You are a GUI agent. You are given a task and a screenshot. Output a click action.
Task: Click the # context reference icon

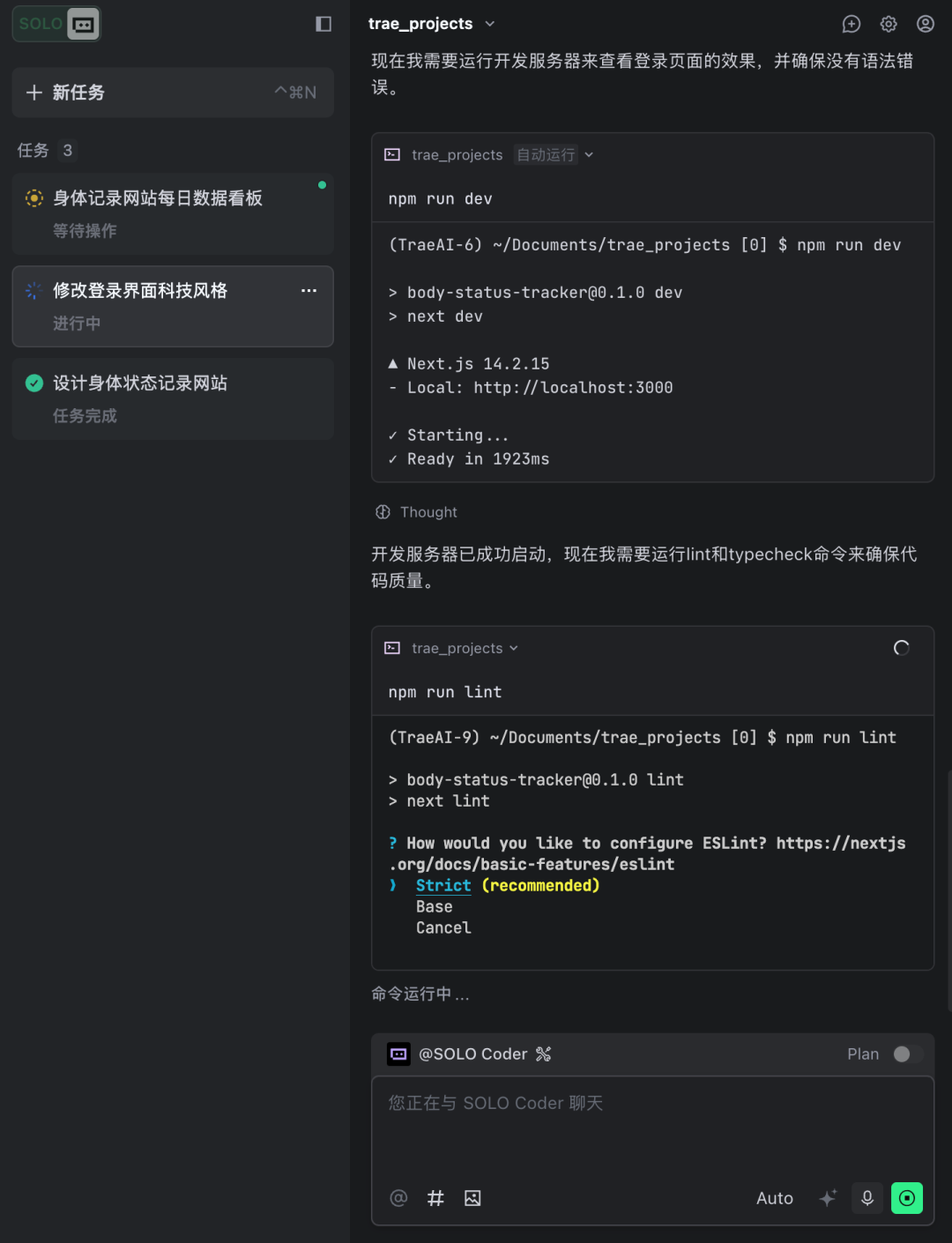point(435,1197)
